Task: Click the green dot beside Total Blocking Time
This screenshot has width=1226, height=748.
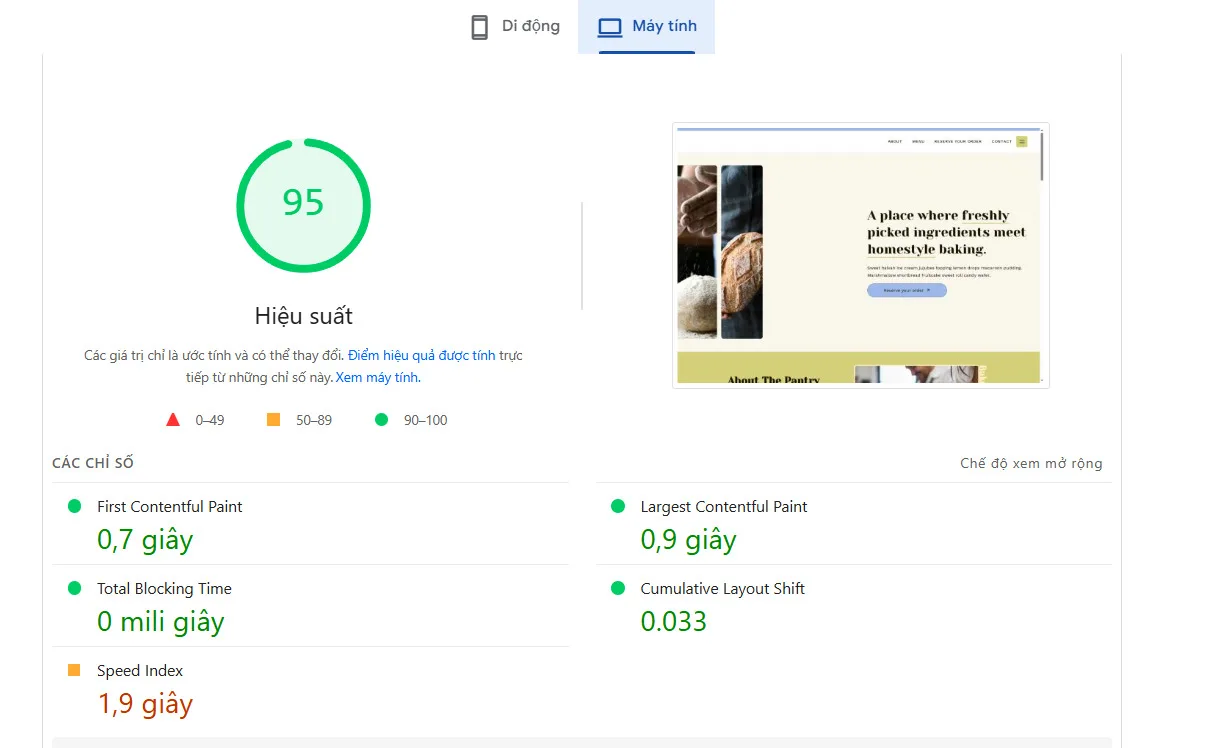Action: coord(73,588)
